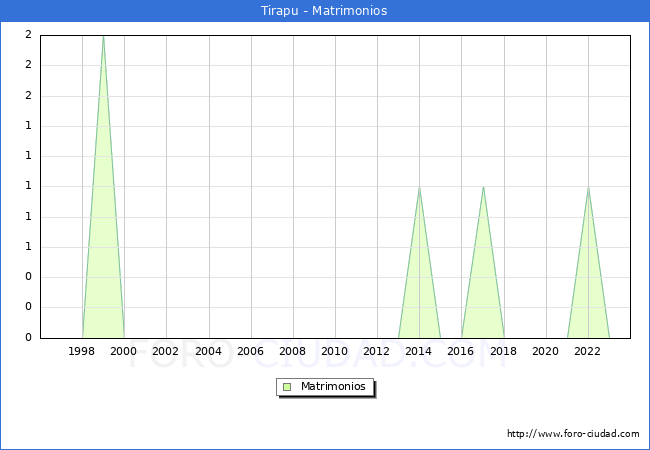
Task: Click the 'Tirapu - Matrimonios' chart title
Action: 324,10
